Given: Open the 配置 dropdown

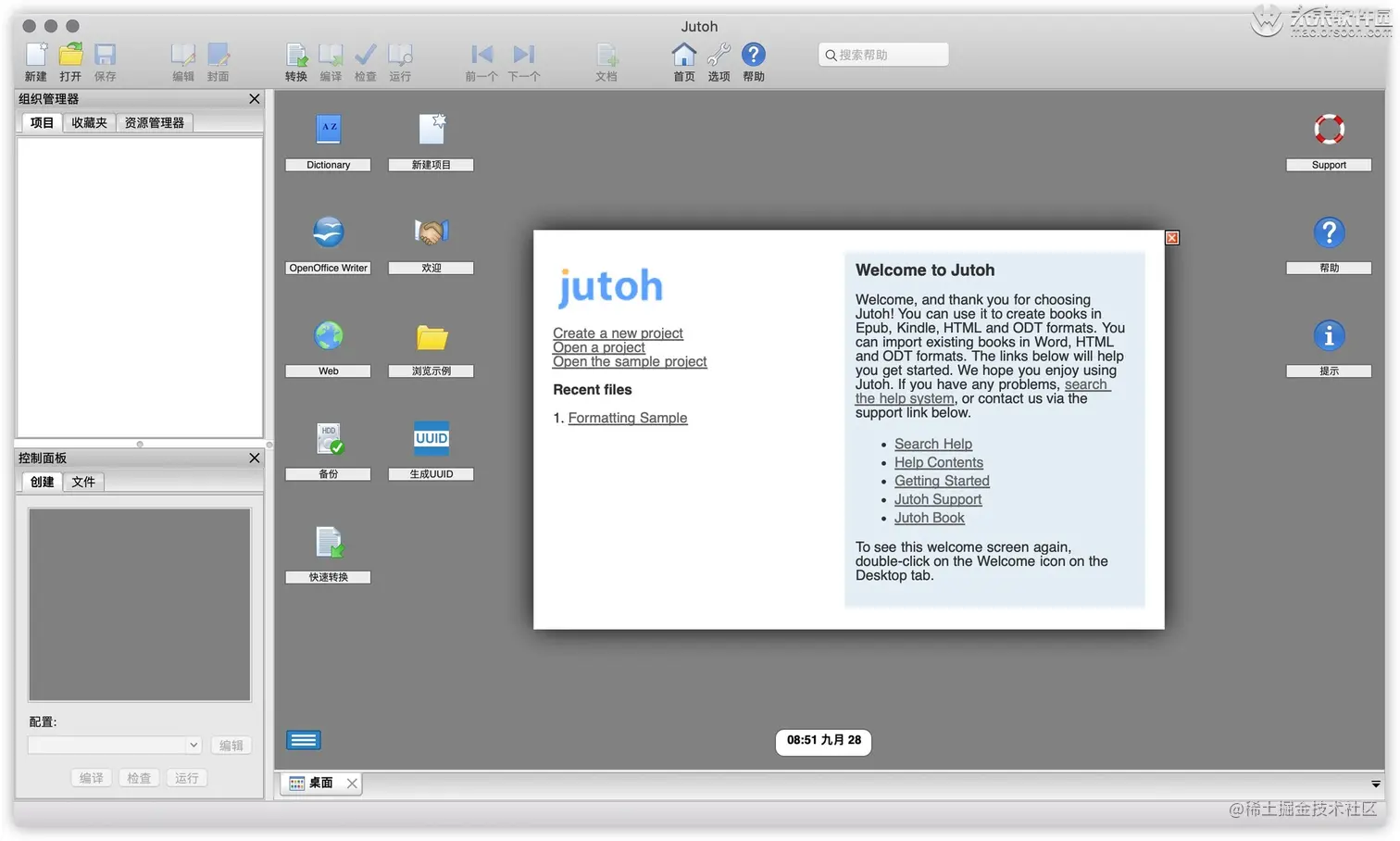Looking at the screenshot, I should pyautogui.click(x=115, y=745).
